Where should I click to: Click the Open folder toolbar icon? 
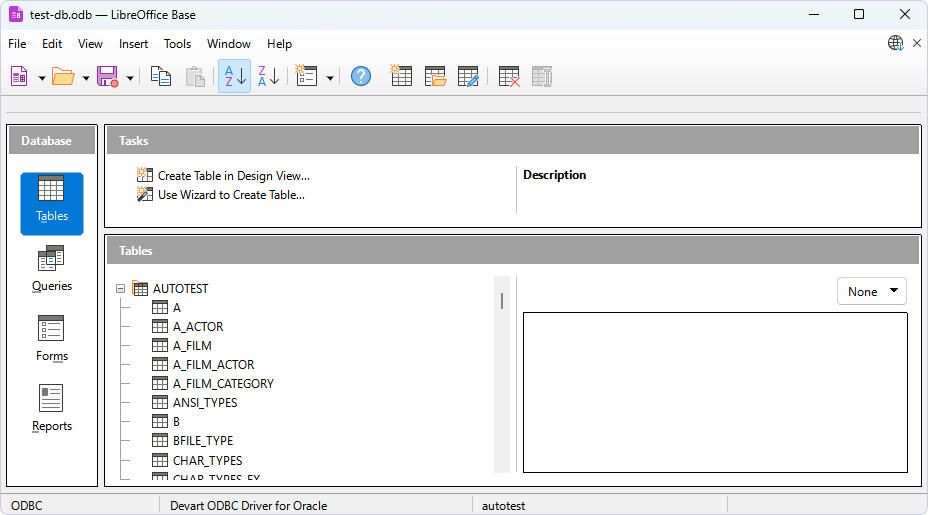[63, 77]
